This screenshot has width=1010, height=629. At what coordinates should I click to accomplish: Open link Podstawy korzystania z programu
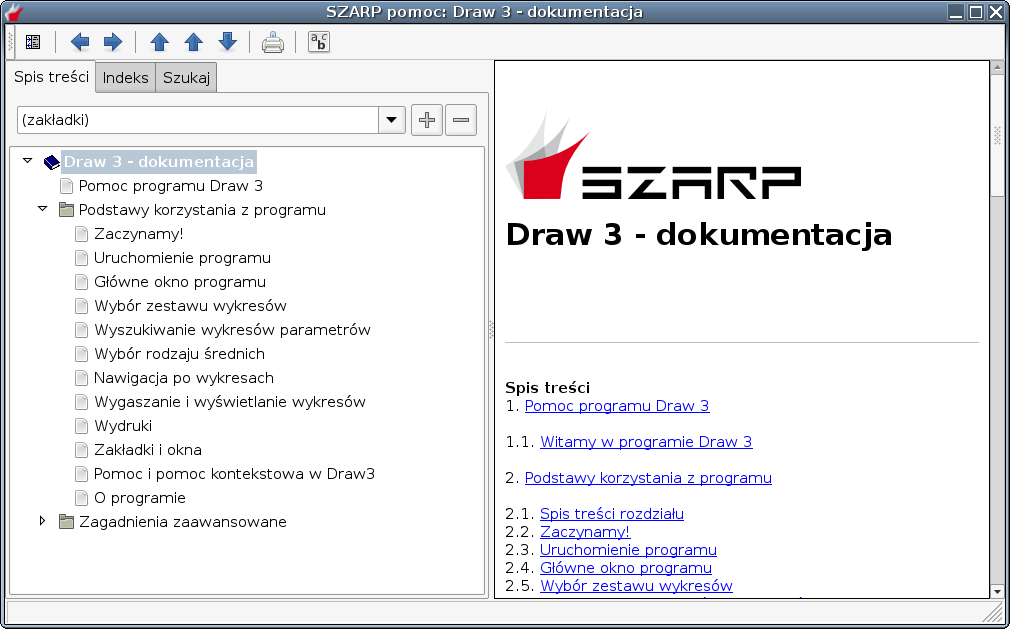click(648, 478)
